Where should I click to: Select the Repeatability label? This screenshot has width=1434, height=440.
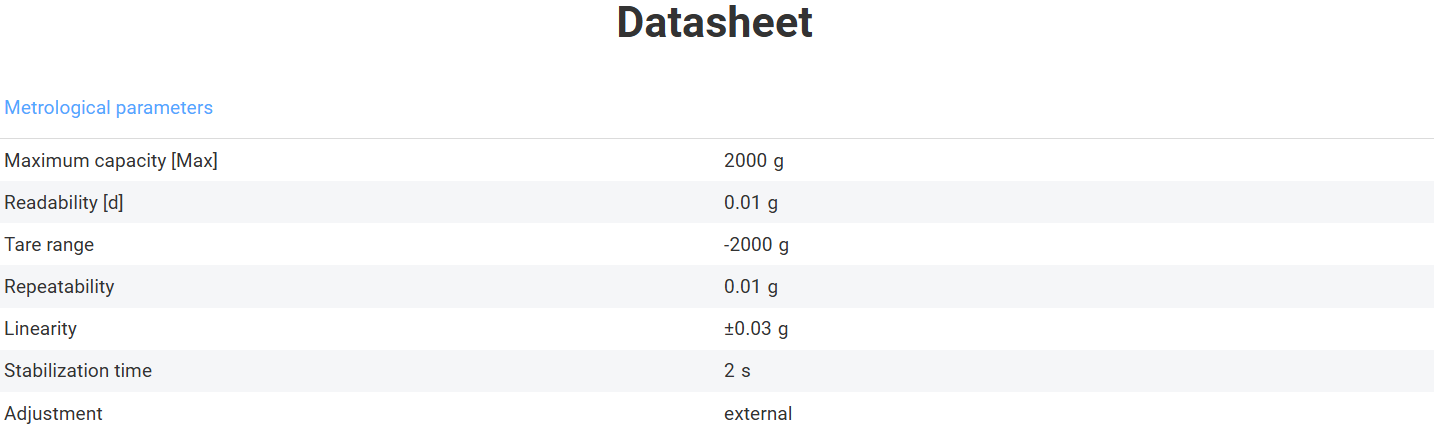[x=59, y=287]
